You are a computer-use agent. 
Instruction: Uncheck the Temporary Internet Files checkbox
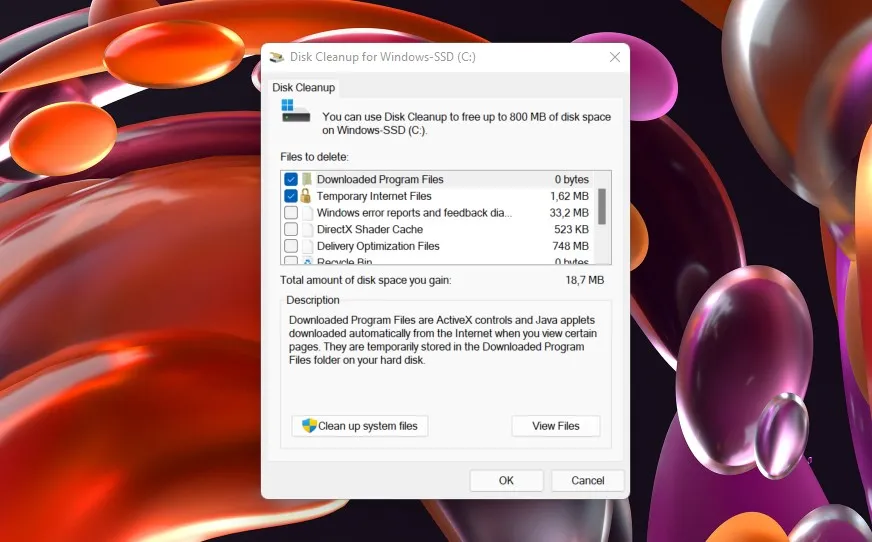291,196
